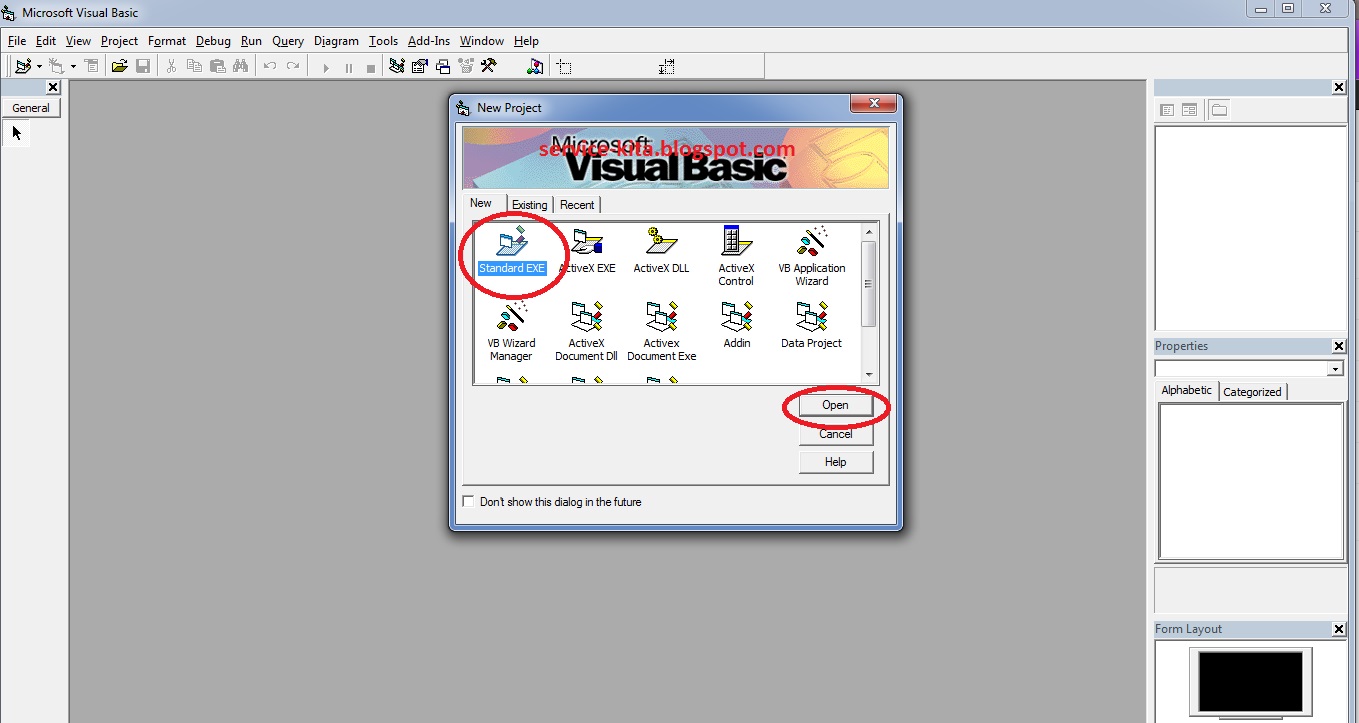Click the Paste toolbar icon
This screenshot has height=723, width=1359.
pyautogui.click(x=217, y=66)
